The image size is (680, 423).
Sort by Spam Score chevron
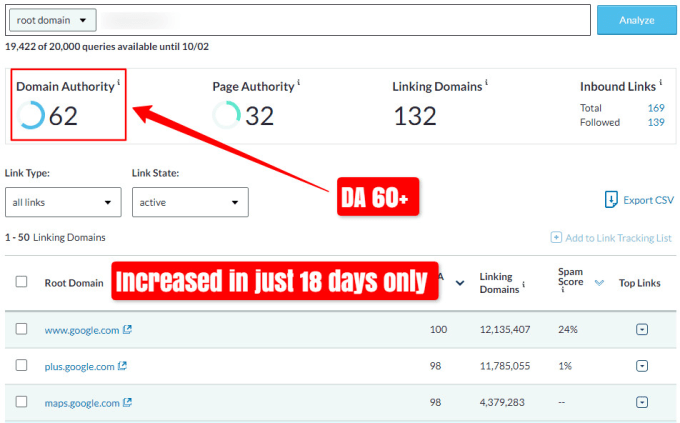tap(599, 283)
